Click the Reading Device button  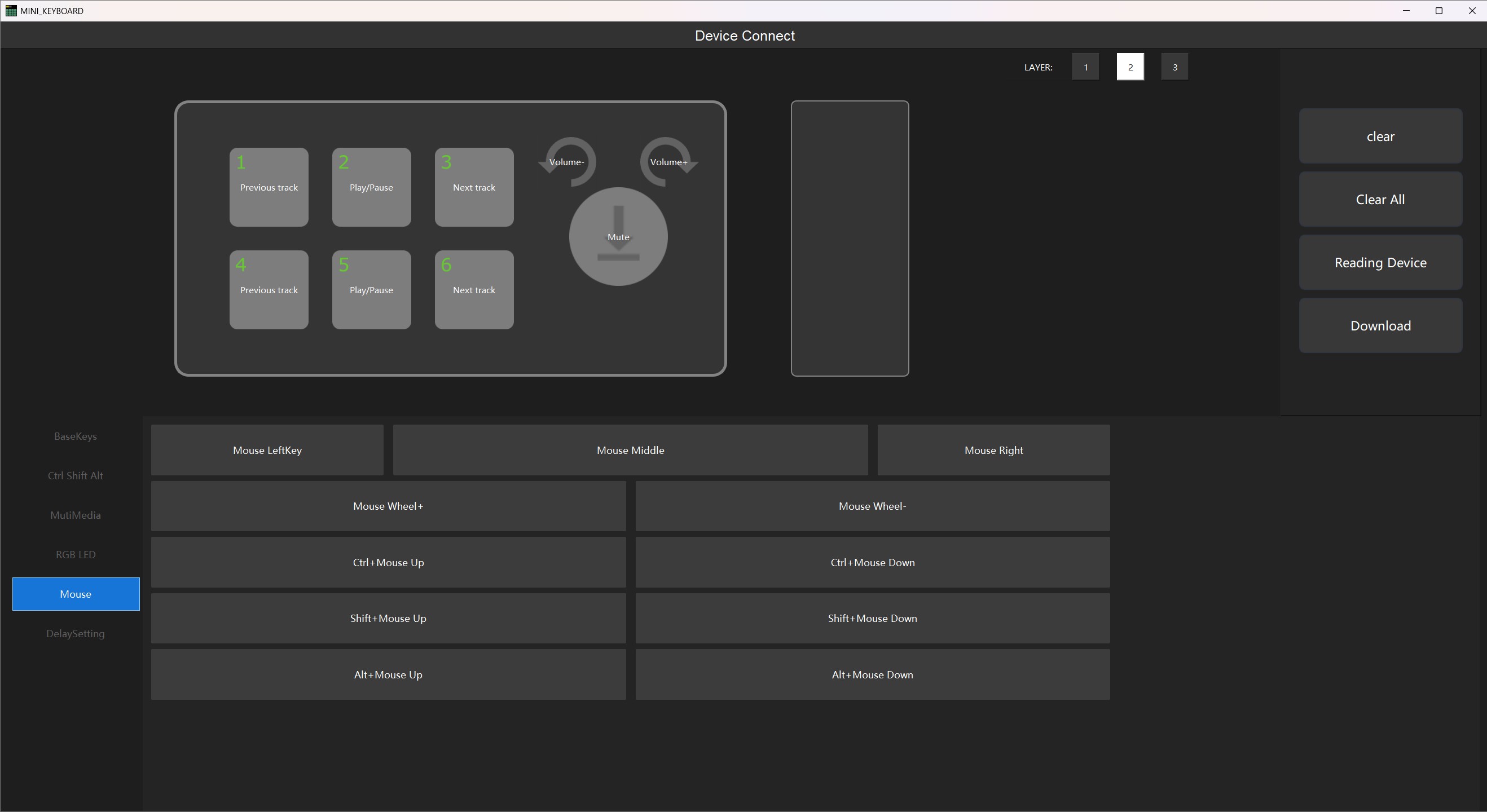tap(1380, 263)
